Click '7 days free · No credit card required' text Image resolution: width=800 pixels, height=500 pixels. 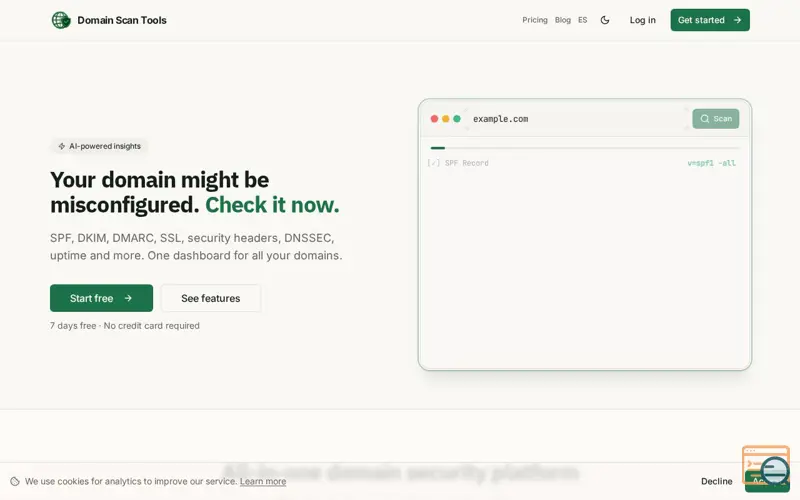(124, 326)
